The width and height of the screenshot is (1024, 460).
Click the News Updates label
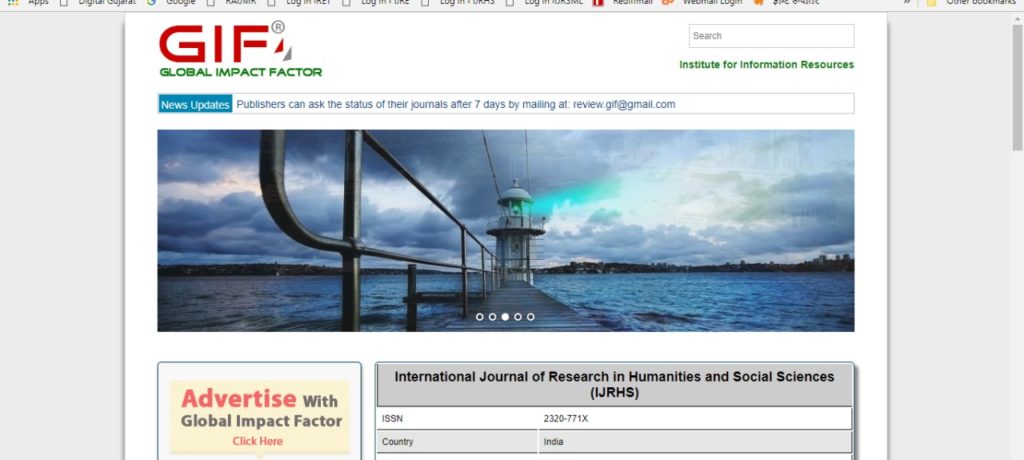(x=195, y=105)
